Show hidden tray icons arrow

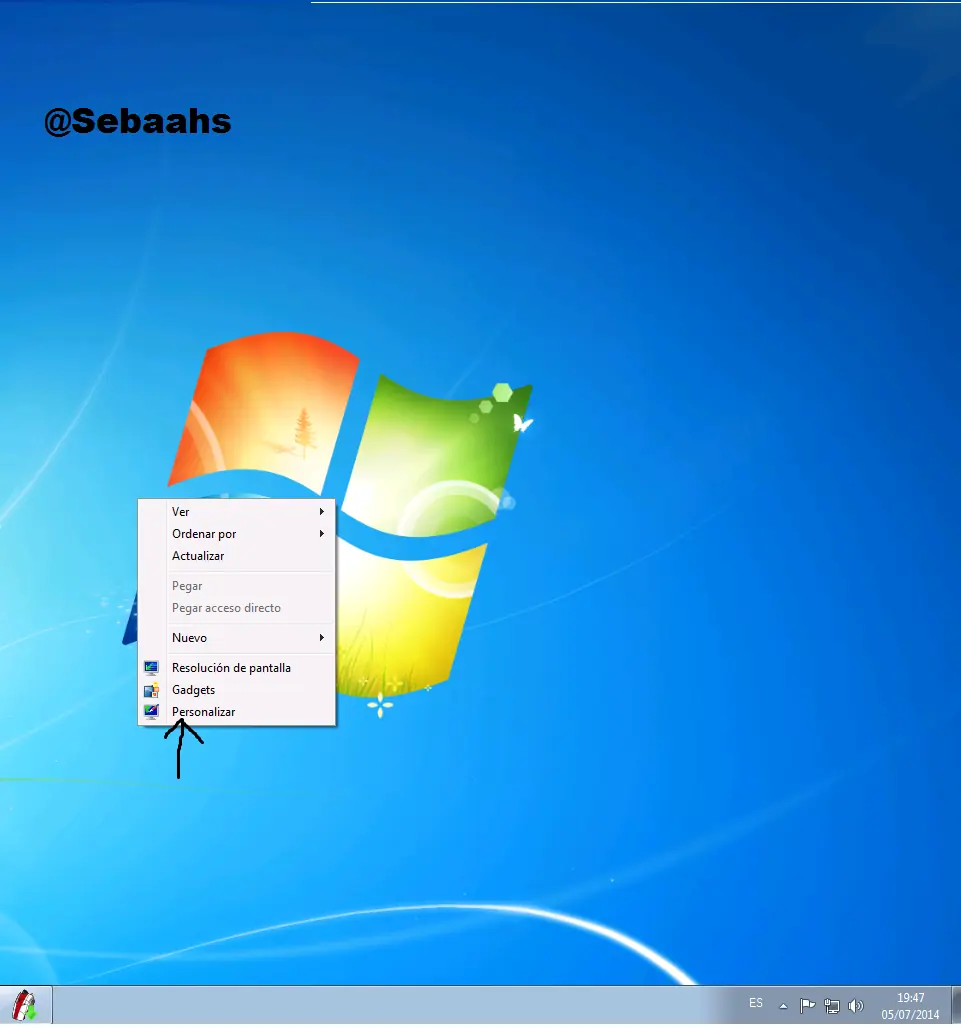coord(783,1006)
